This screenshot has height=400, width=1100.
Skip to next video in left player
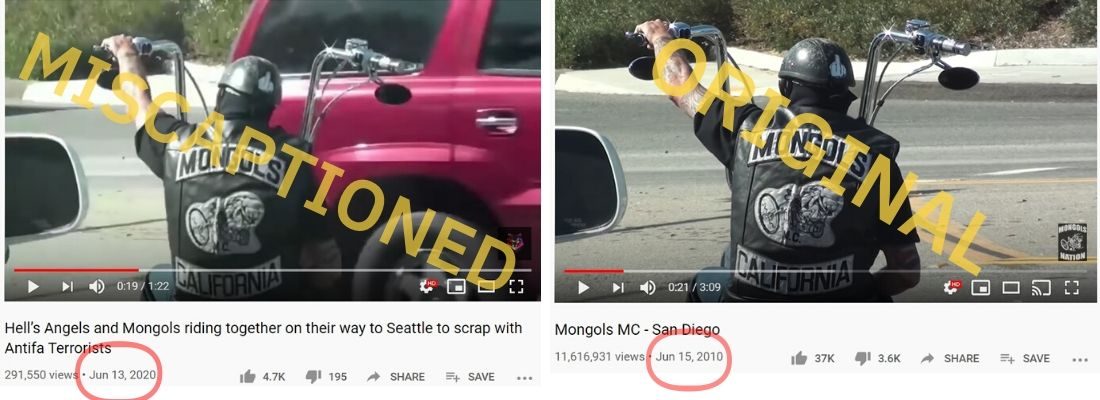pyautogui.click(x=67, y=286)
